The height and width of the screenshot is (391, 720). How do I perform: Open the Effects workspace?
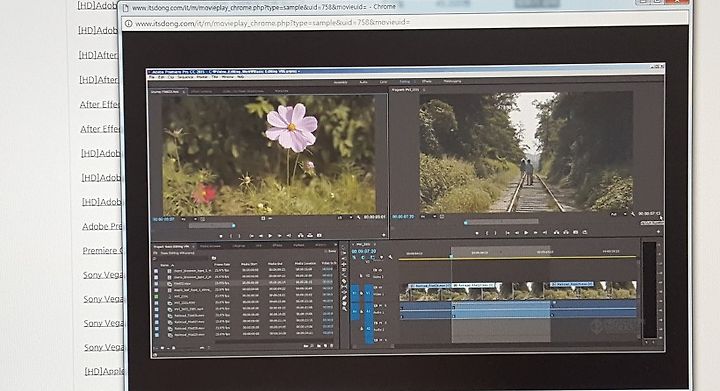pos(427,81)
